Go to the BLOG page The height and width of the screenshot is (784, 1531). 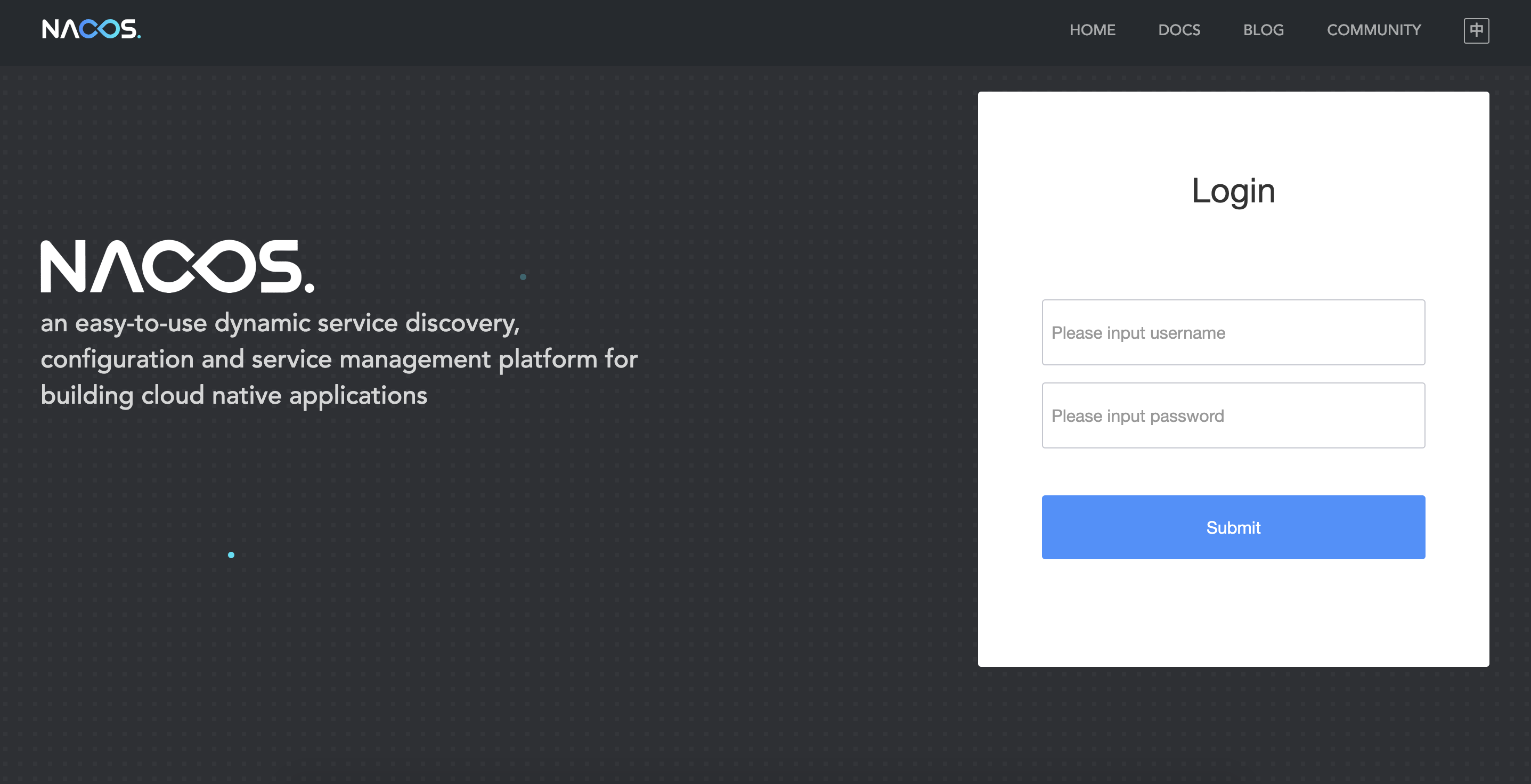(x=1263, y=30)
